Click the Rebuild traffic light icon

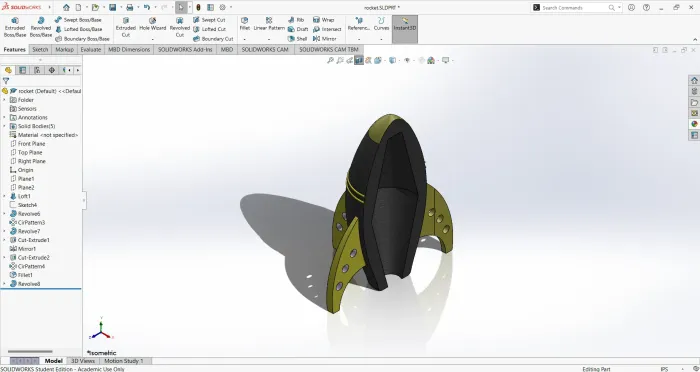click(x=198, y=7)
